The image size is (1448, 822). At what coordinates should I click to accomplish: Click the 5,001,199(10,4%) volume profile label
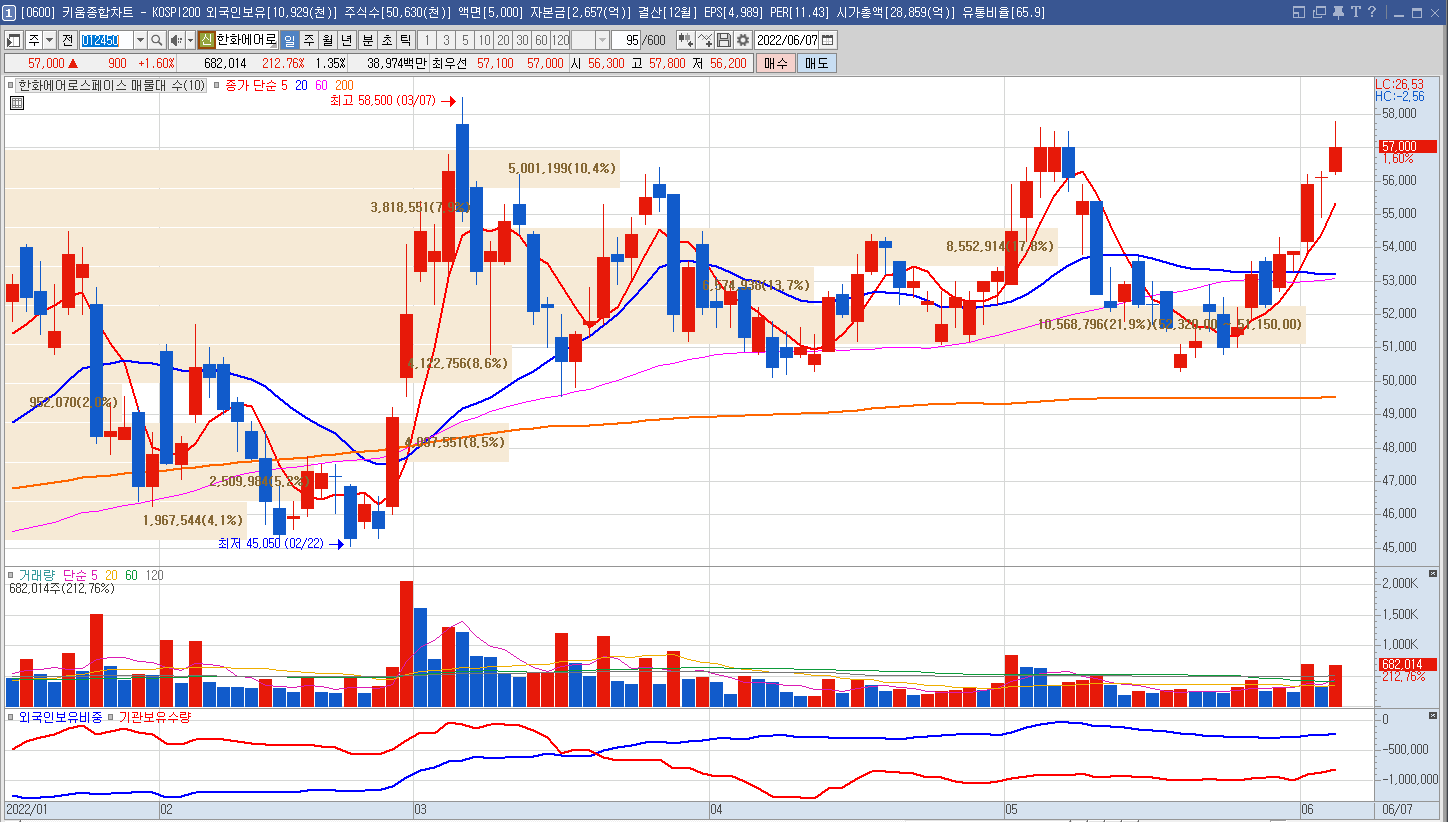pos(562,168)
